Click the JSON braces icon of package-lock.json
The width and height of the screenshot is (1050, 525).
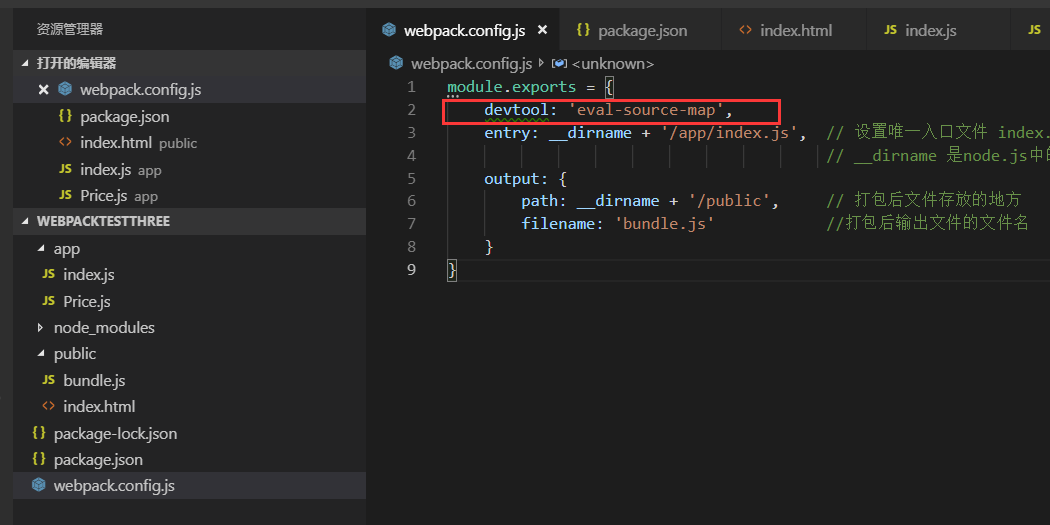pos(39,433)
